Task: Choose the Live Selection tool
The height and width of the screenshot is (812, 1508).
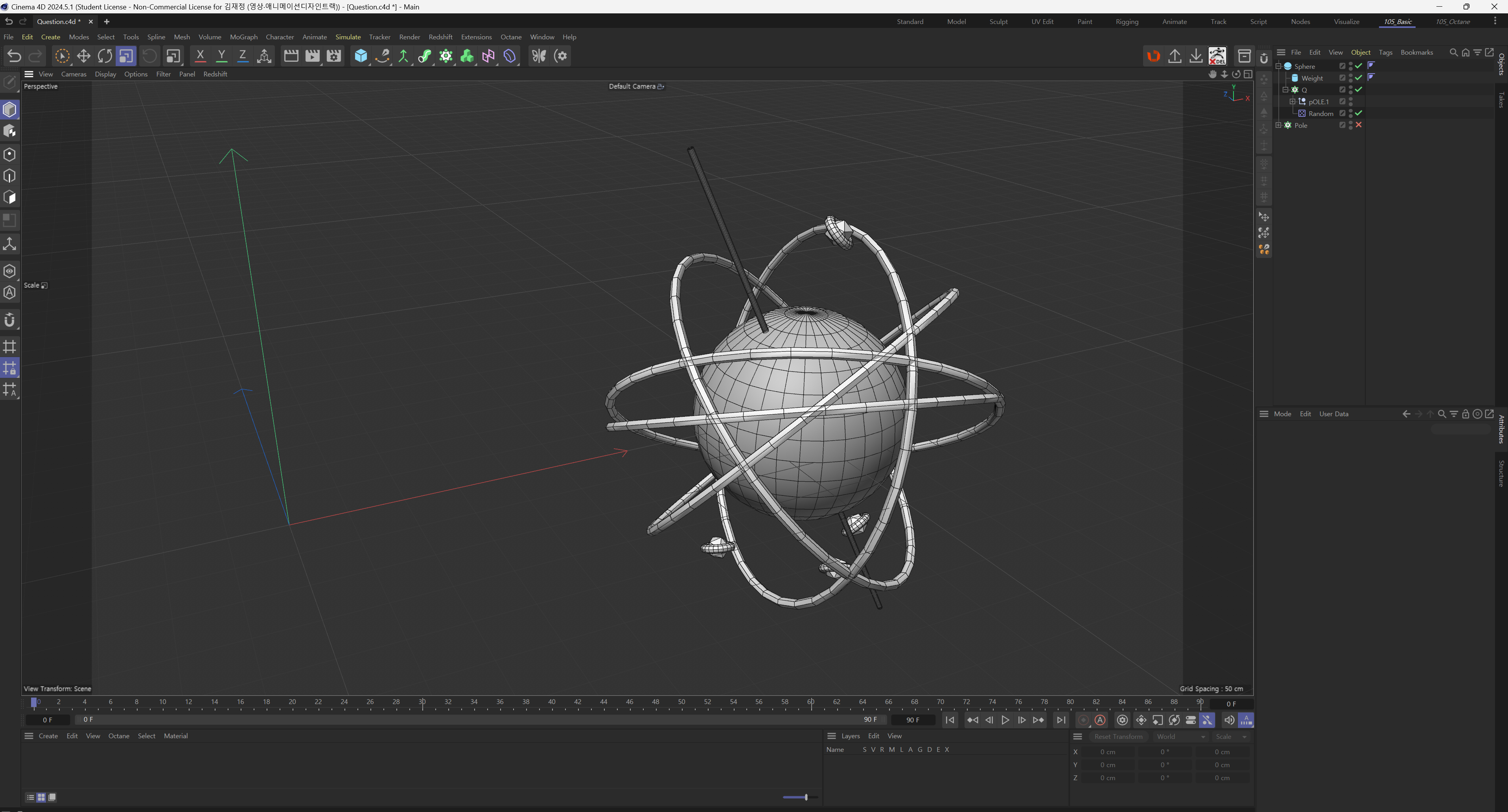Action: 62,56
